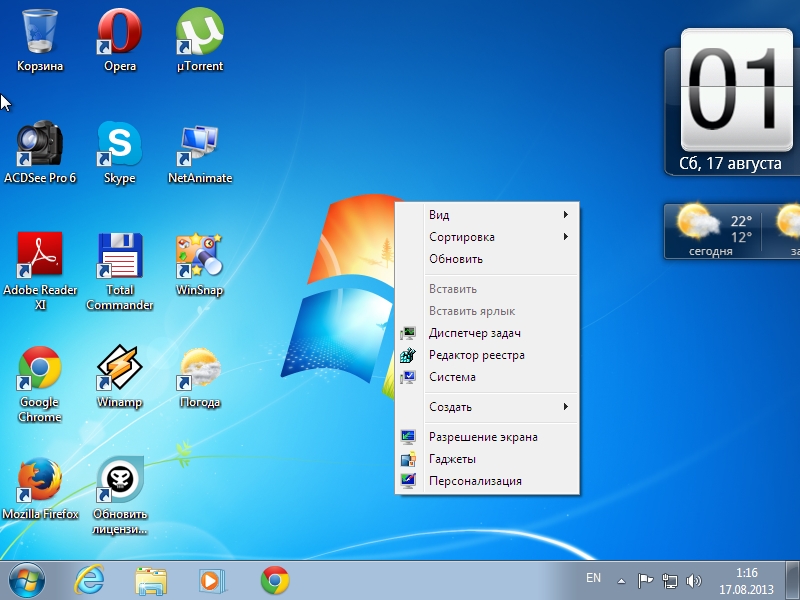Choose Гаджеты in the context menu
Viewport: 800px width, 600px height.
coord(487,459)
